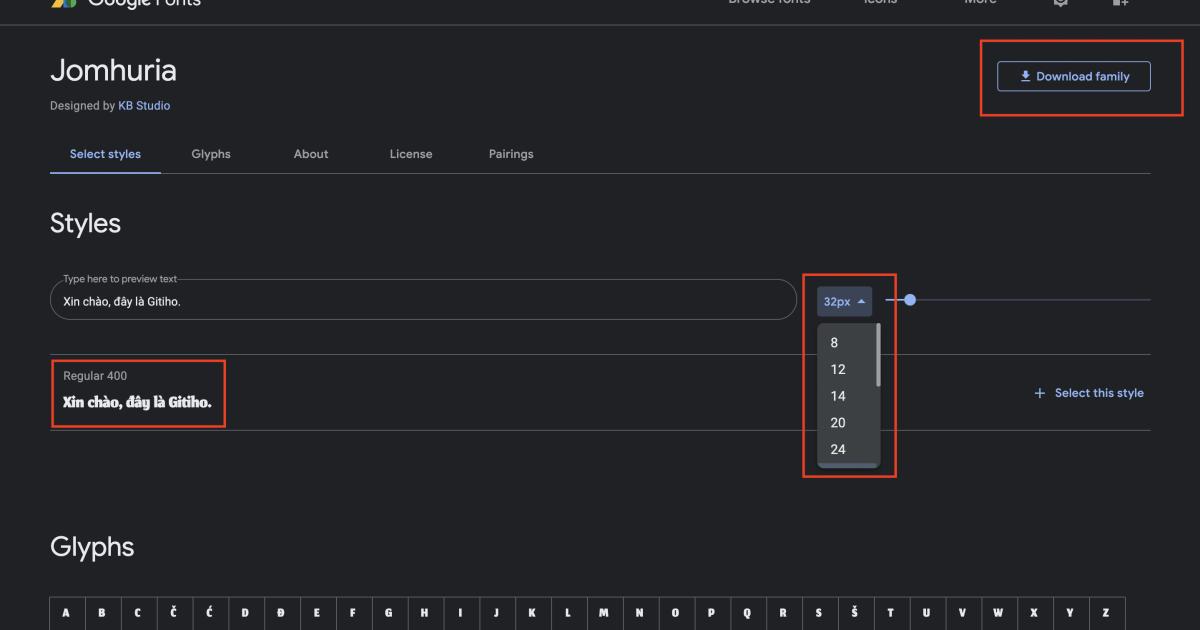The width and height of the screenshot is (1200, 630).
Task: Focus the preview text input field
Action: [x=423, y=300]
